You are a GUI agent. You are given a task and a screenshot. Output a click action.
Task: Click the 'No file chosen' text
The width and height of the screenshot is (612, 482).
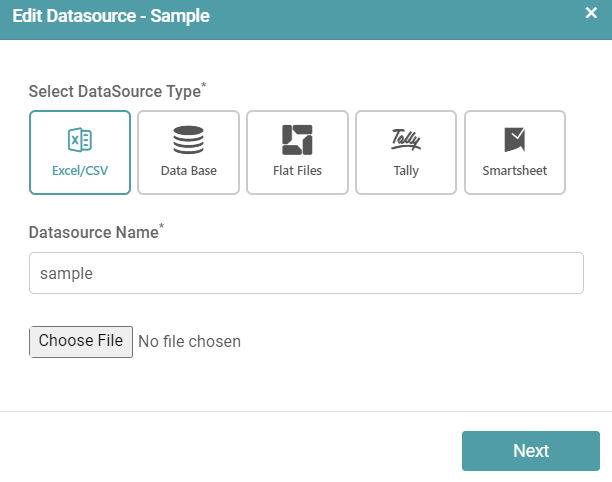[x=189, y=342]
